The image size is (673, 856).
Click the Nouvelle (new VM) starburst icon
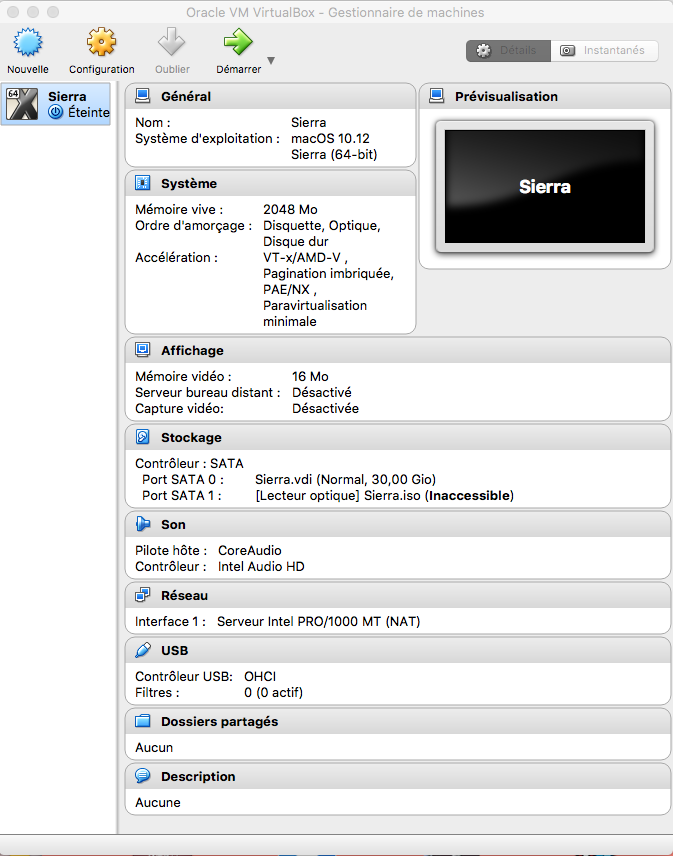click(x=27, y=42)
